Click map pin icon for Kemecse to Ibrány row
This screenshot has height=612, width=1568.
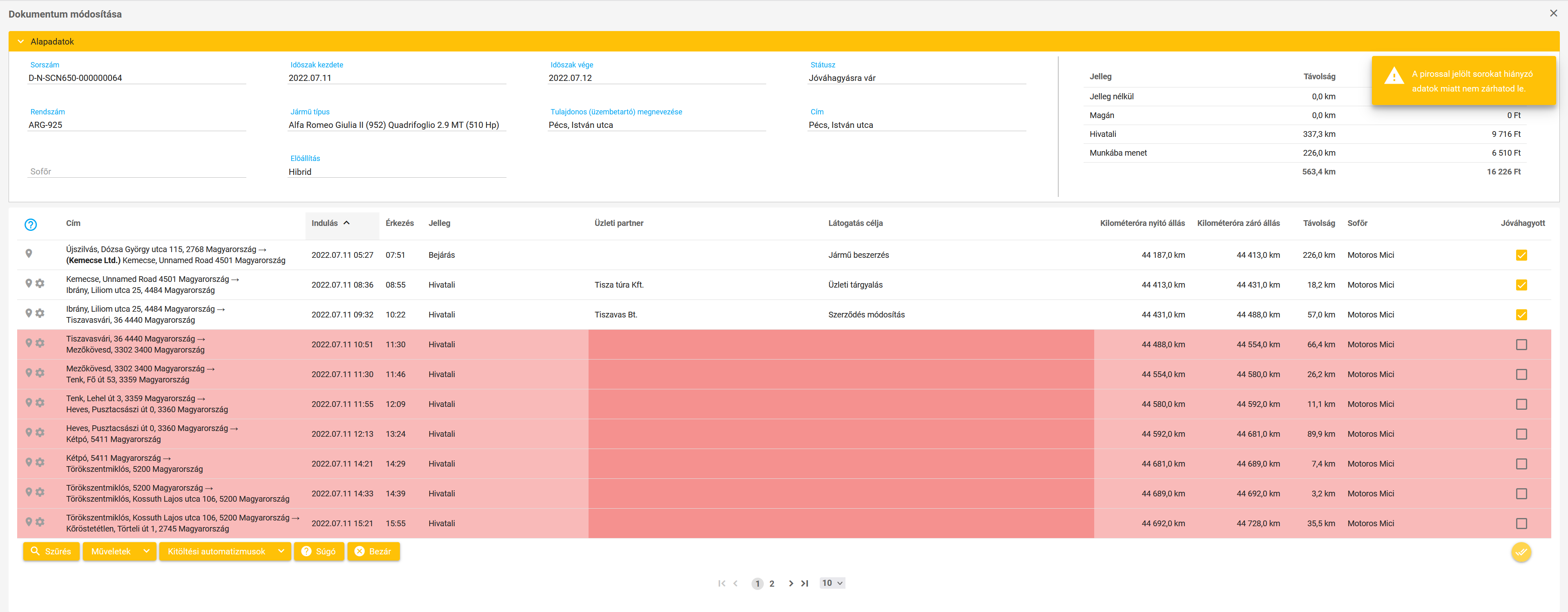point(29,283)
